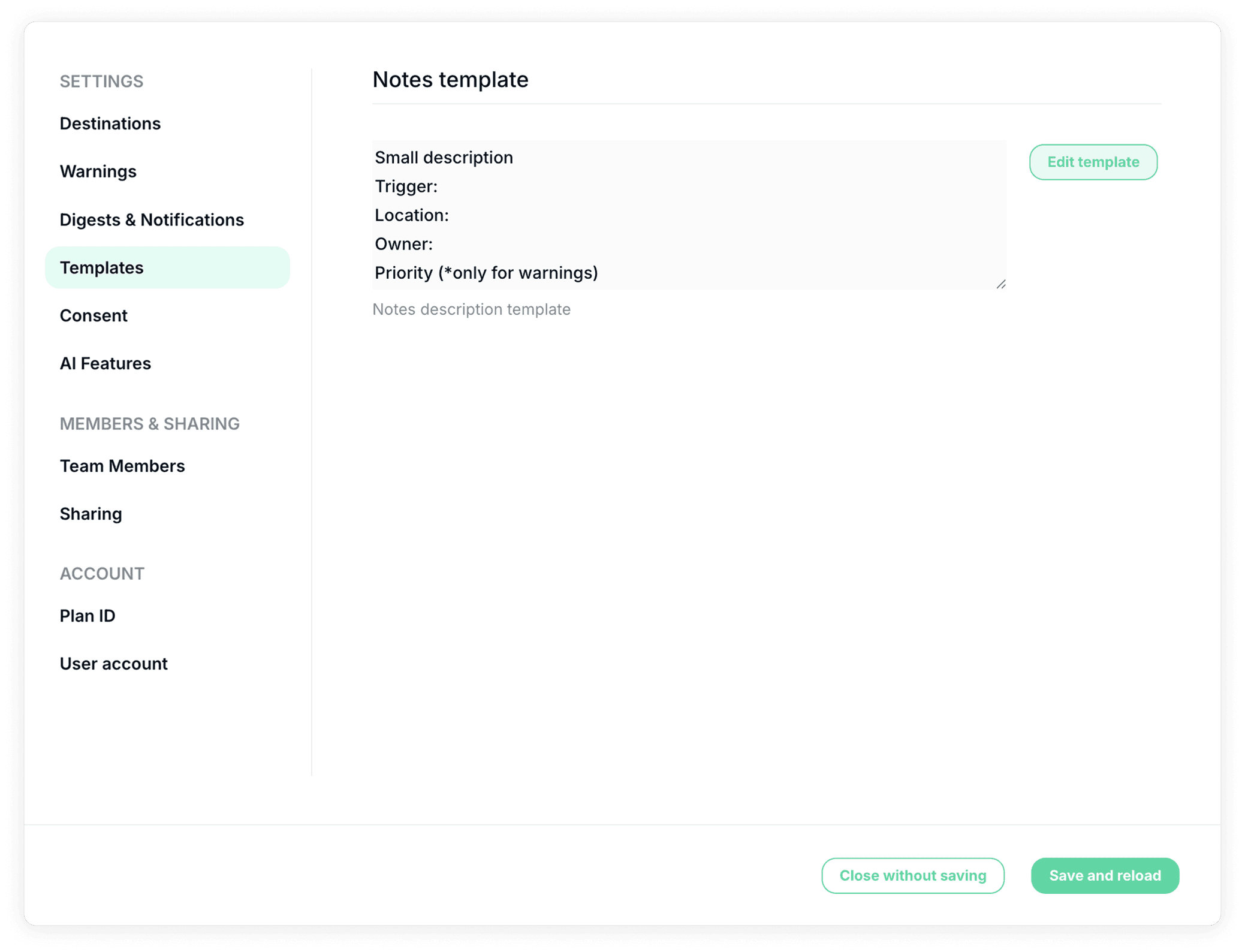Click the Priority line in the textarea

486,273
